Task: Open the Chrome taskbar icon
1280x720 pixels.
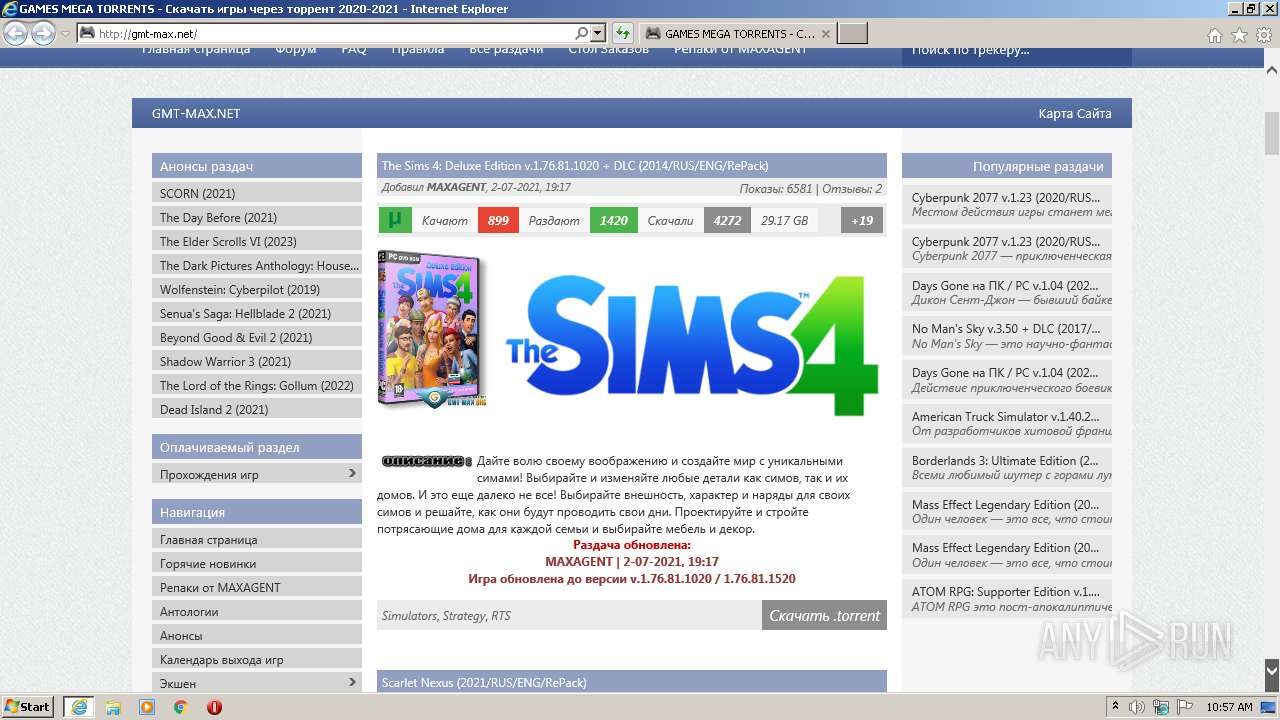Action: click(181, 707)
